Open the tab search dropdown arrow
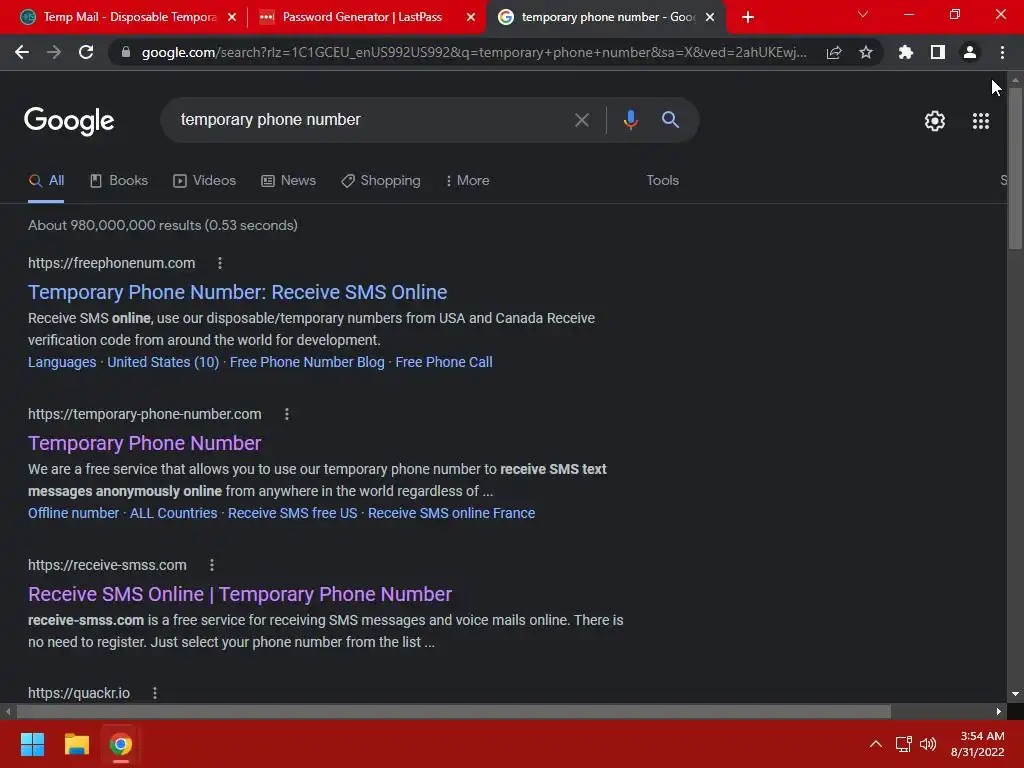Screen dimensions: 1024x768 pyautogui.click(x=863, y=14)
